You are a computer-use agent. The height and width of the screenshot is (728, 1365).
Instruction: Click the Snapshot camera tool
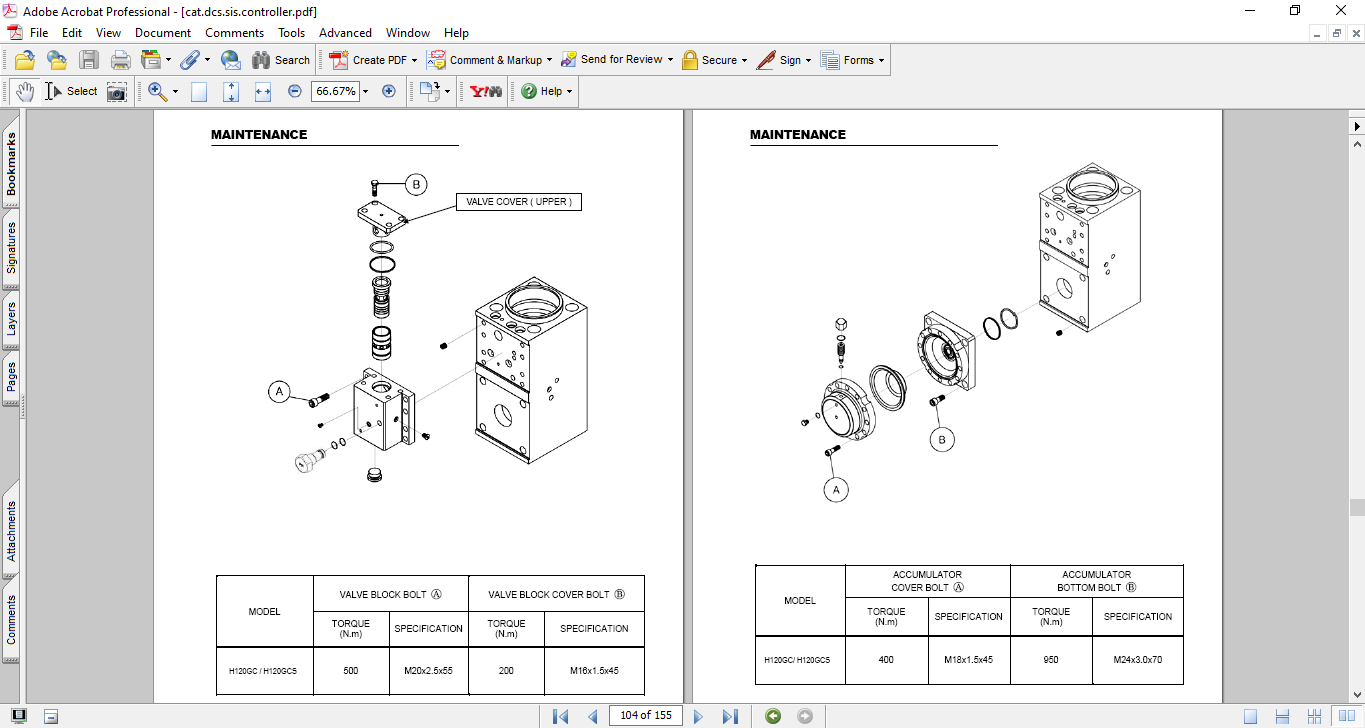tap(117, 91)
